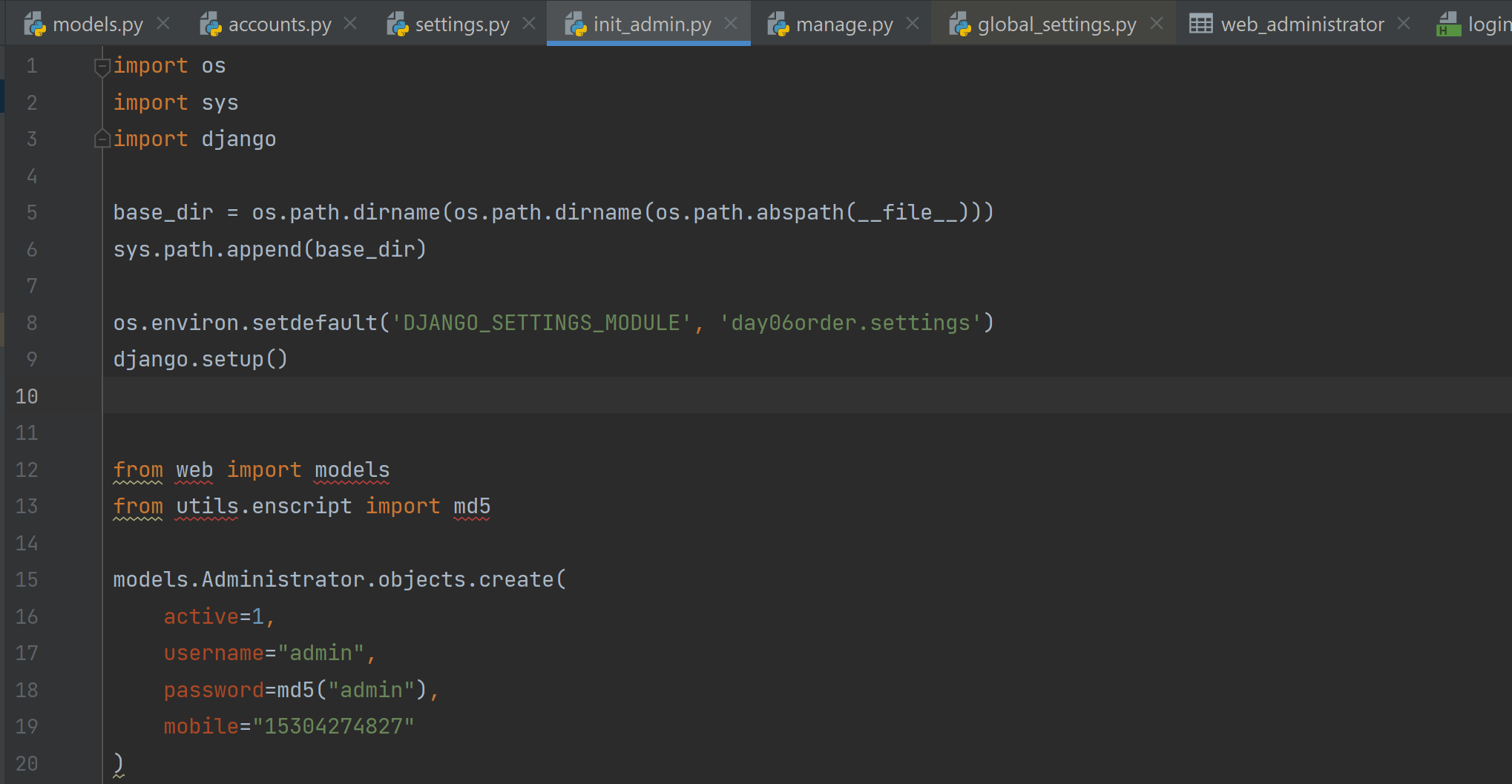The width and height of the screenshot is (1512, 784).
Task: Switch to the models.py tab
Action: click(98, 24)
